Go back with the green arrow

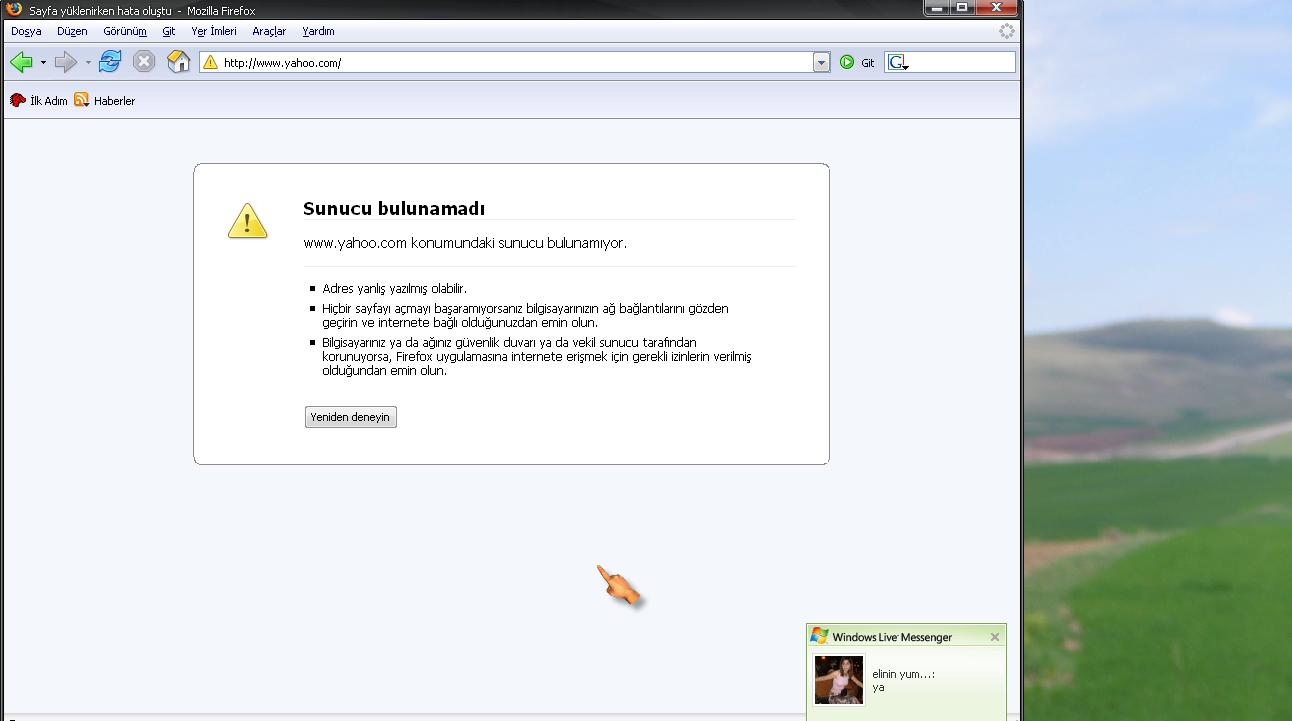pos(20,62)
